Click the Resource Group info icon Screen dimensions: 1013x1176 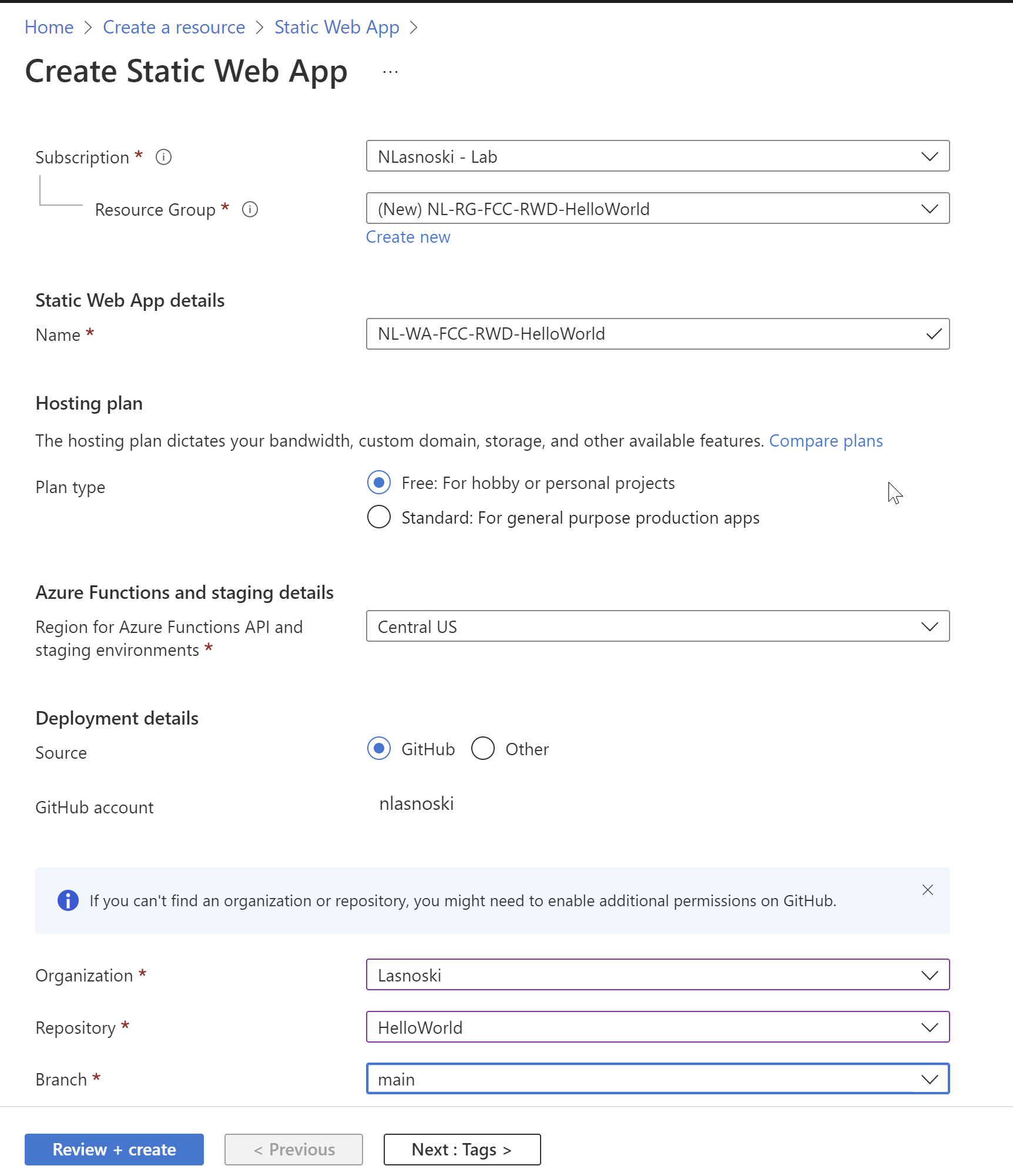click(x=250, y=209)
